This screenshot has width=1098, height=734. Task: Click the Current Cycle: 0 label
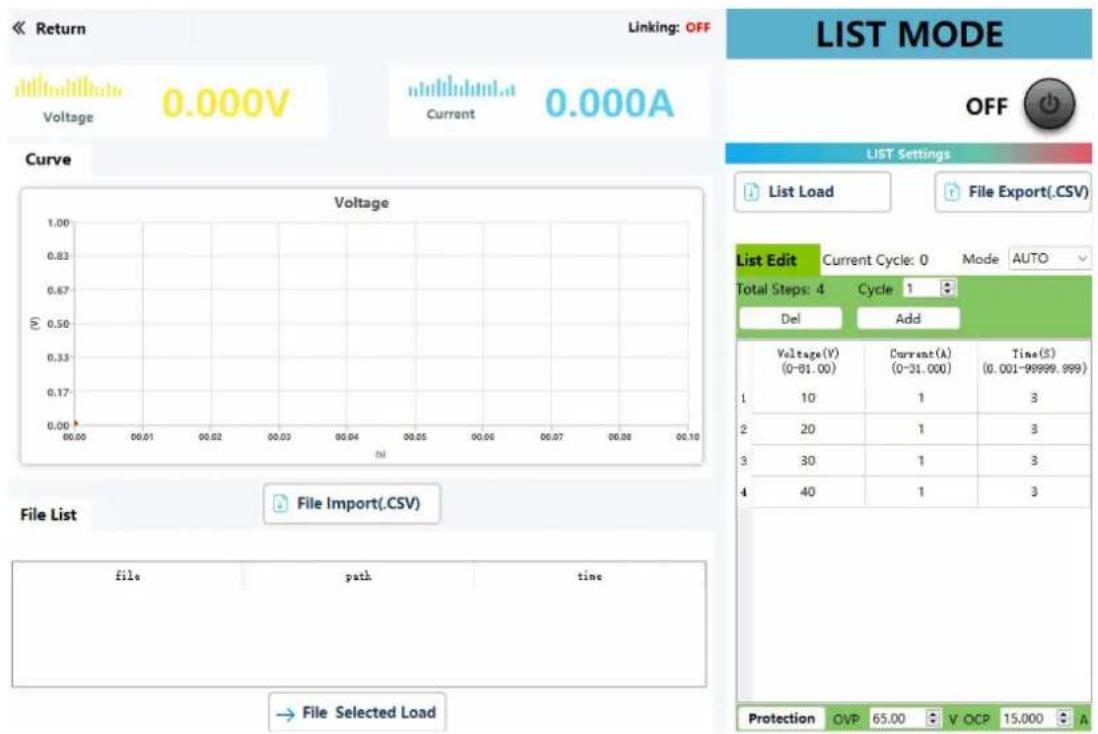875,260
